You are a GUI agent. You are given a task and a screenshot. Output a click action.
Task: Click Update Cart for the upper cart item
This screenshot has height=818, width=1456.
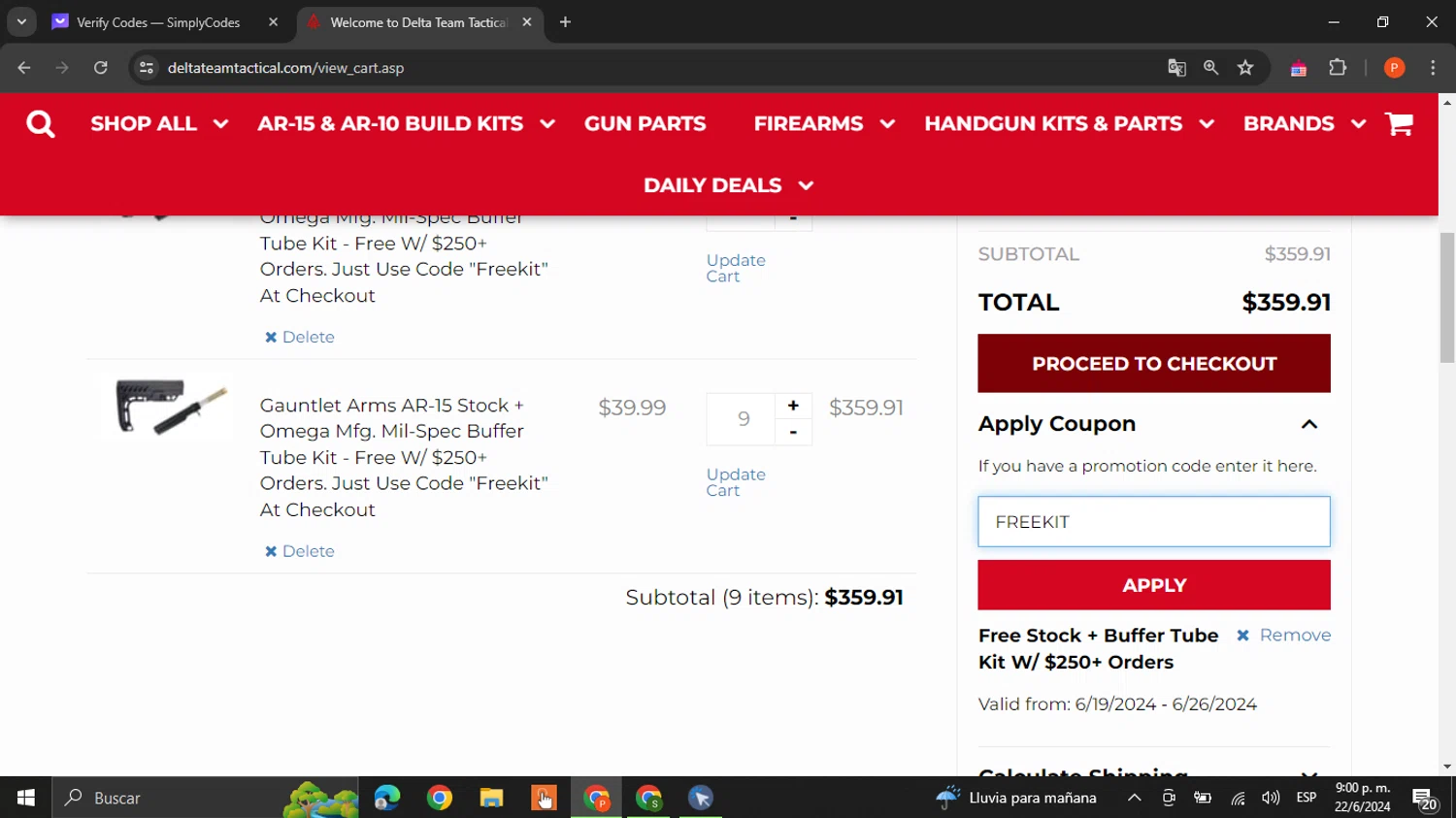click(736, 269)
